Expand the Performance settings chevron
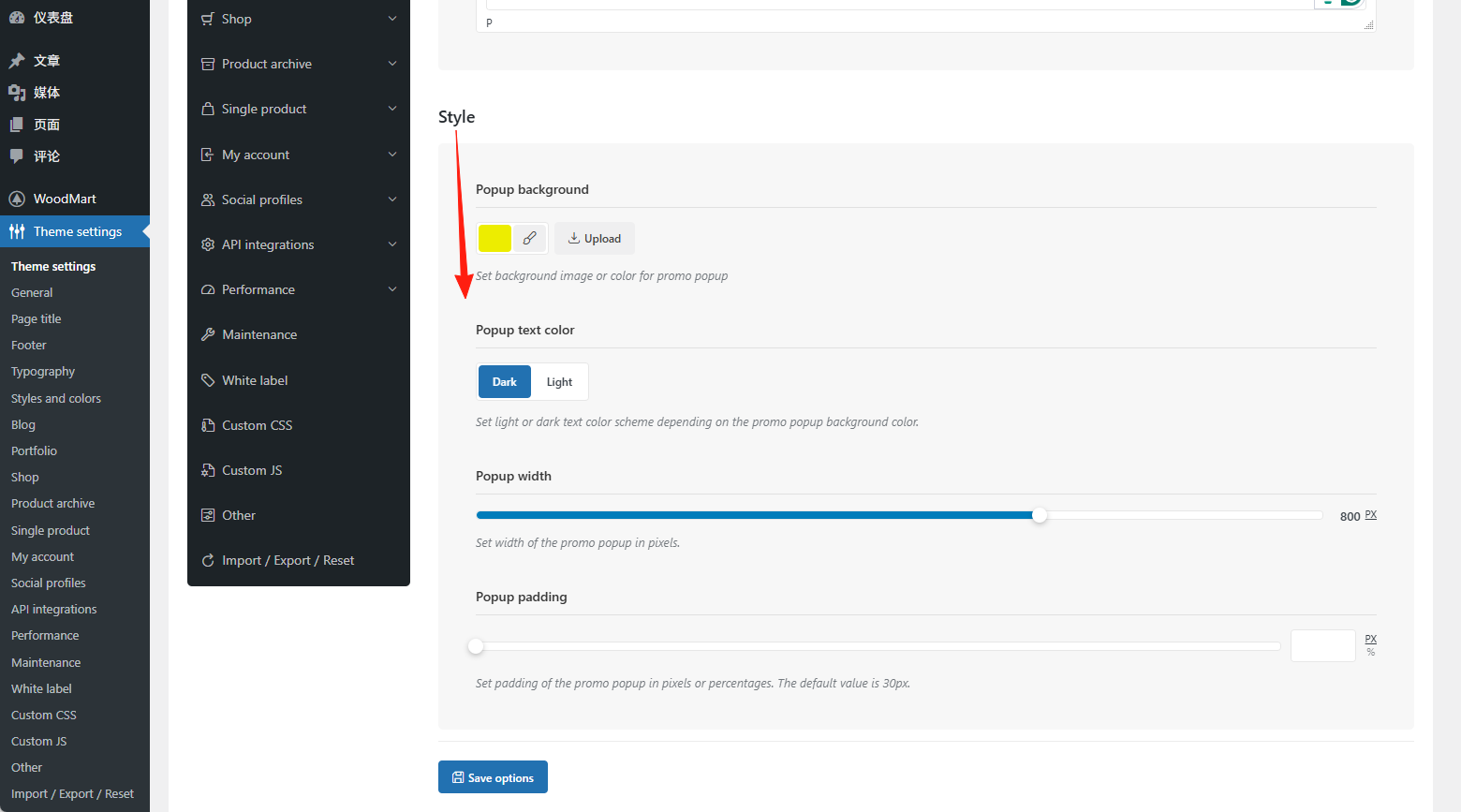 (x=392, y=289)
